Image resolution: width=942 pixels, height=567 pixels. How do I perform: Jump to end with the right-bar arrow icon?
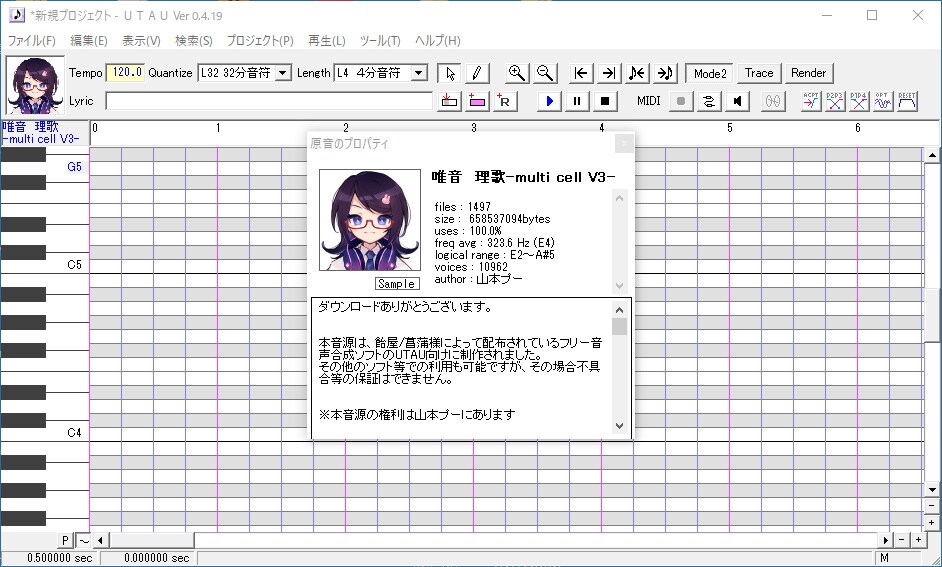tap(609, 73)
